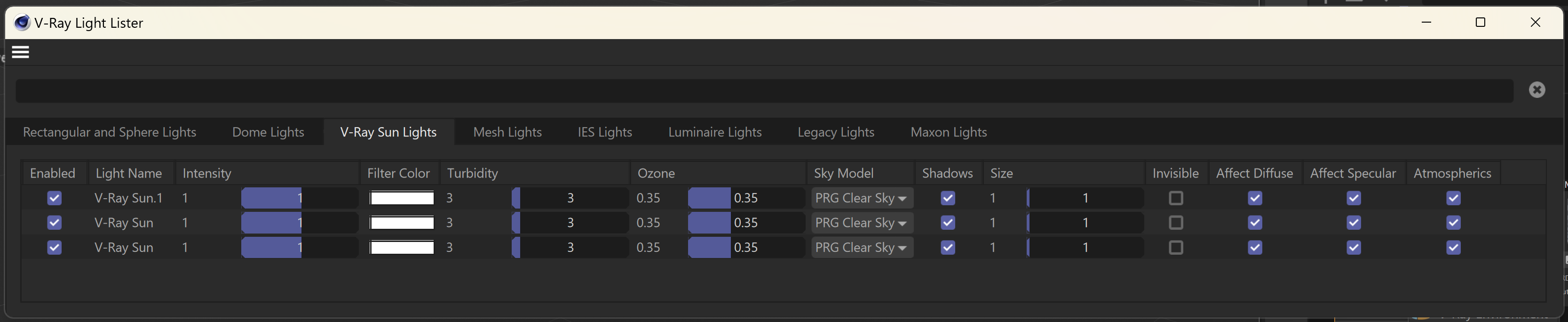Open Filter Color swatch on middle V-Ray Sun row
This screenshot has width=1568, height=322.
coord(402,223)
